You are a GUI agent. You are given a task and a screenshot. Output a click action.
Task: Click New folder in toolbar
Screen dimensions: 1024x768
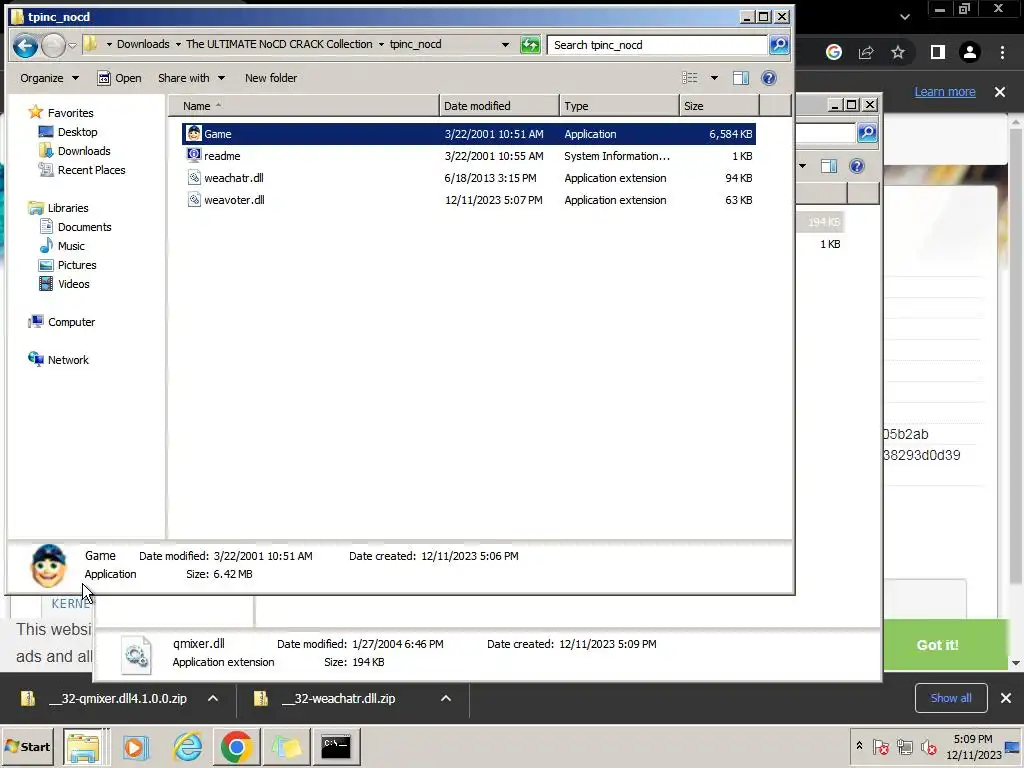pyautogui.click(x=271, y=78)
